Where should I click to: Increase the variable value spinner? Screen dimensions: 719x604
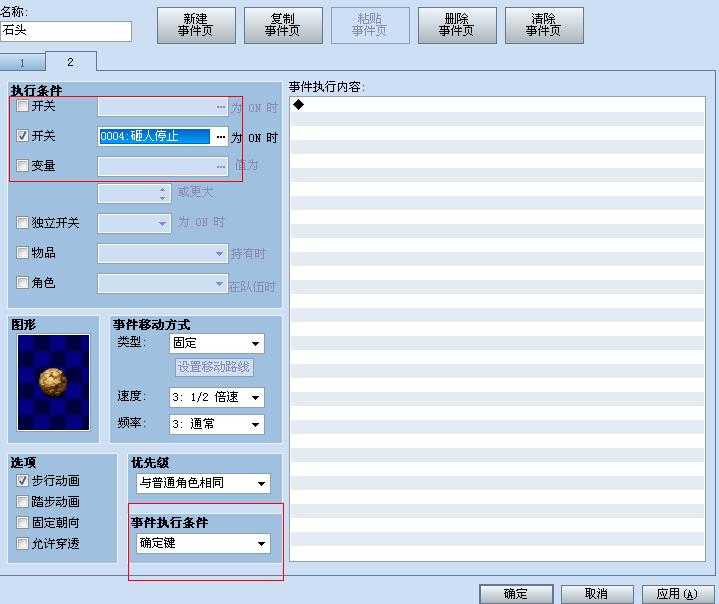(x=162, y=189)
